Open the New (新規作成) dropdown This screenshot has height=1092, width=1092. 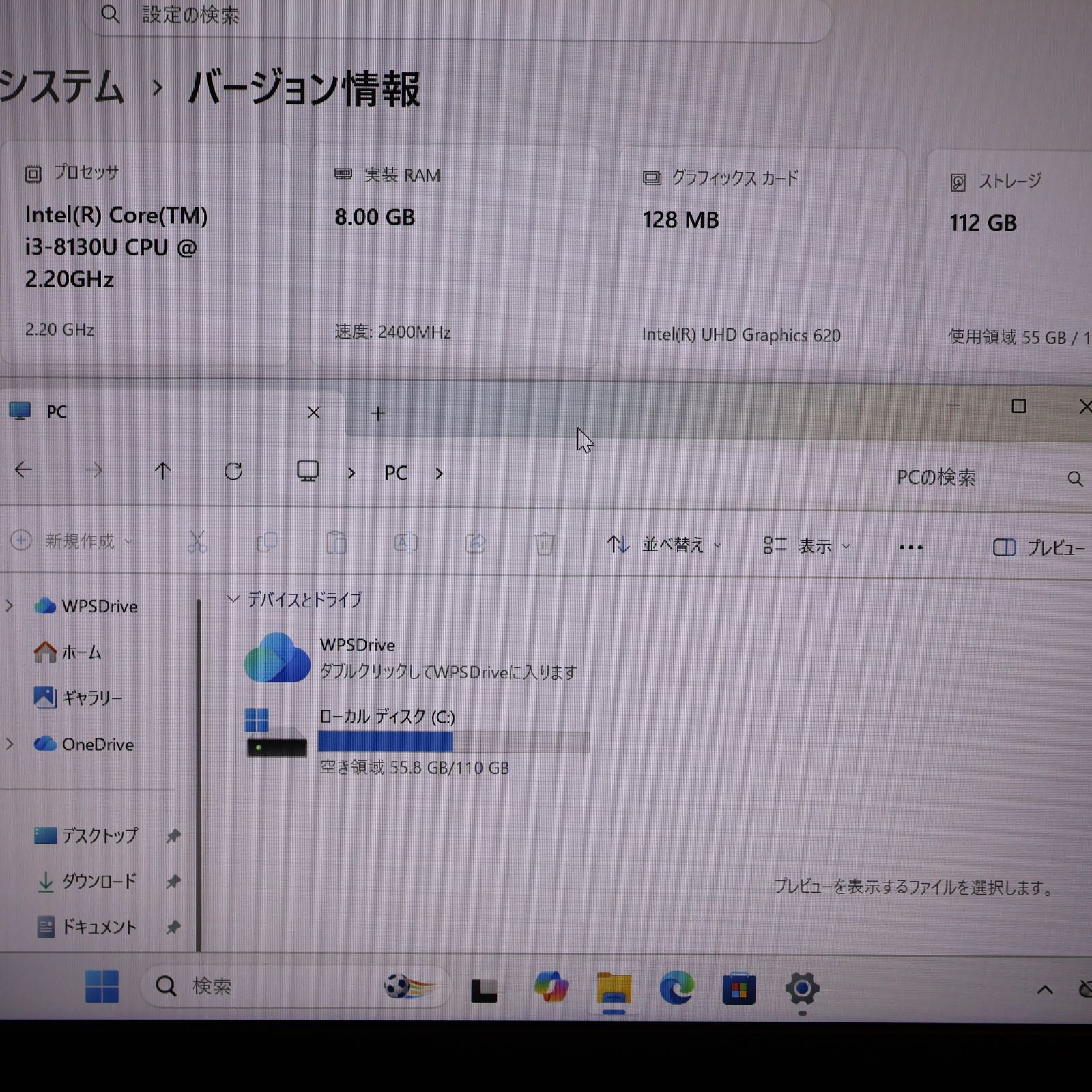tap(72, 541)
